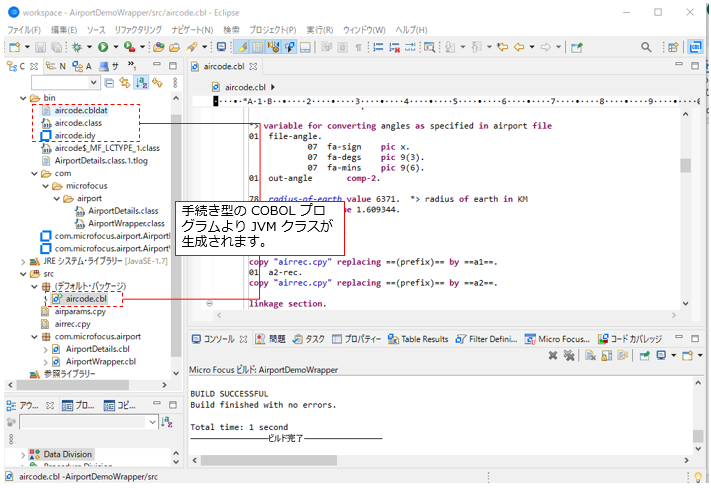The image size is (711, 490).
Task: Click Collapse All in explorer toolbar
Action: click(109, 82)
